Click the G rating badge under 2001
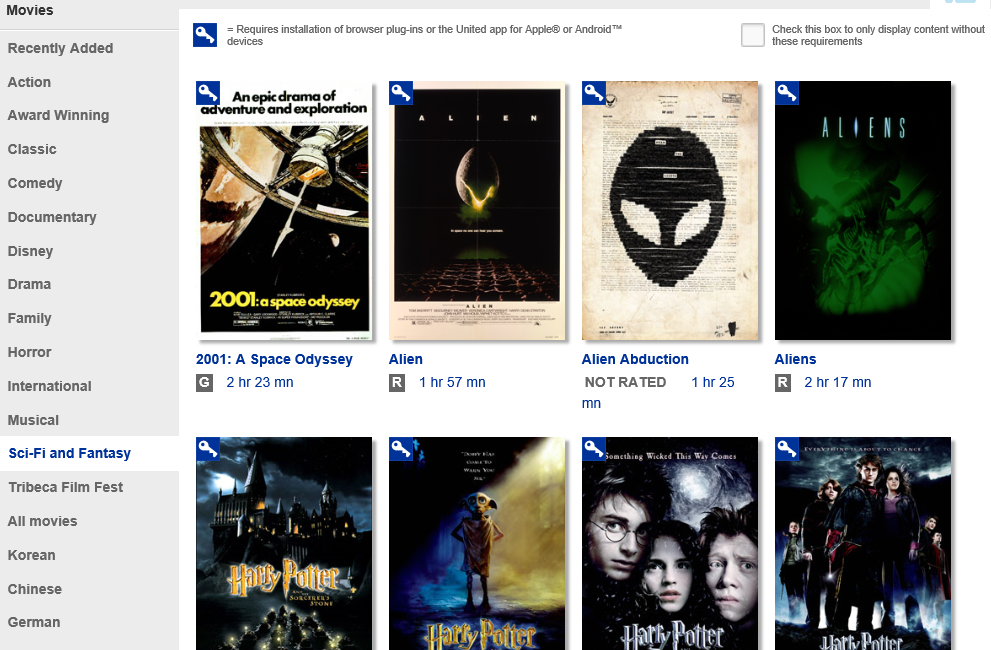Image resolution: width=991 pixels, height=650 pixels. 204,383
